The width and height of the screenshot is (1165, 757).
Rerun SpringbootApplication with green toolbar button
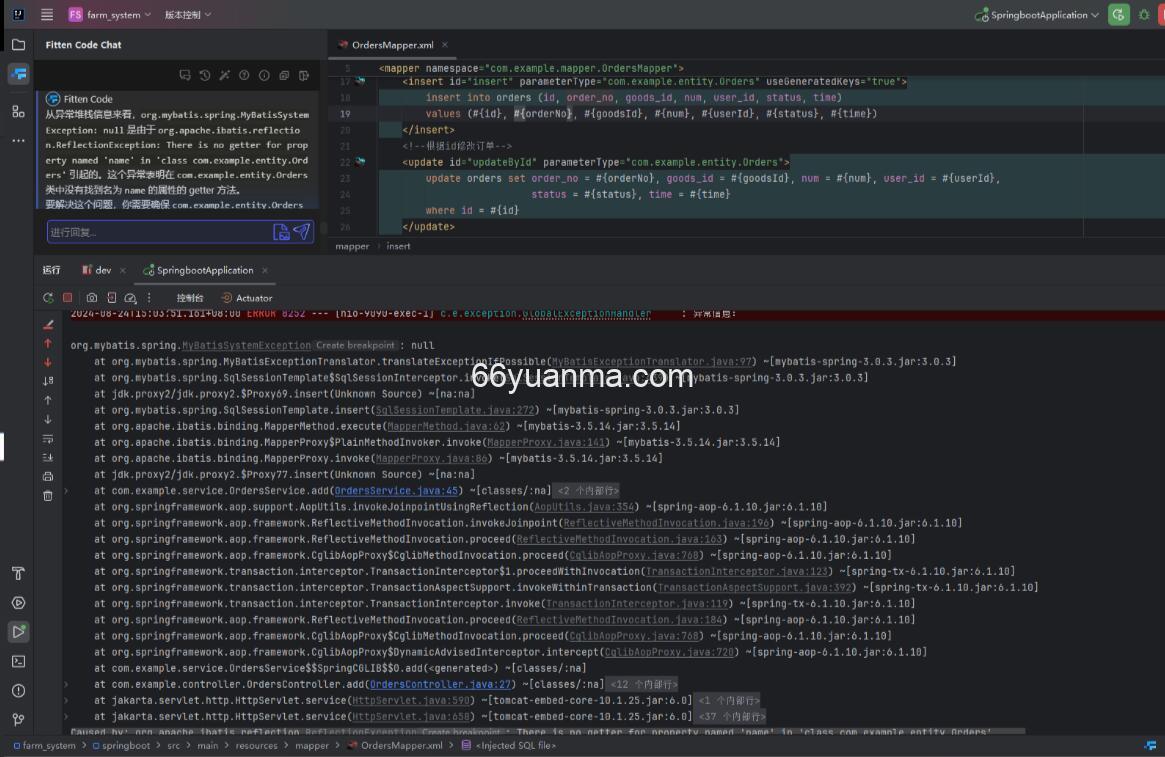click(1118, 15)
